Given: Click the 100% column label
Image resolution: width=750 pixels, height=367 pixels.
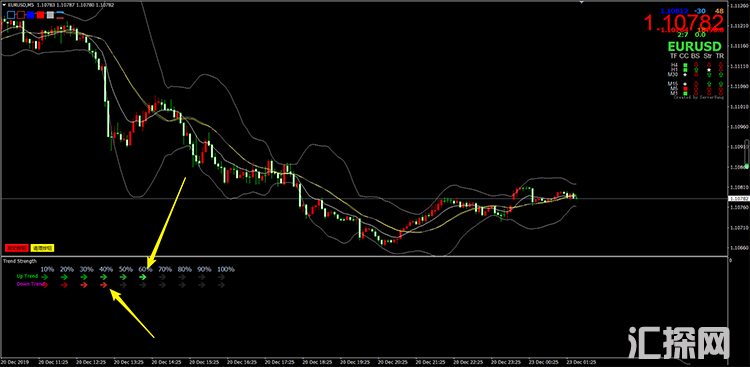Looking at the screenshot, I should point(226,269).
